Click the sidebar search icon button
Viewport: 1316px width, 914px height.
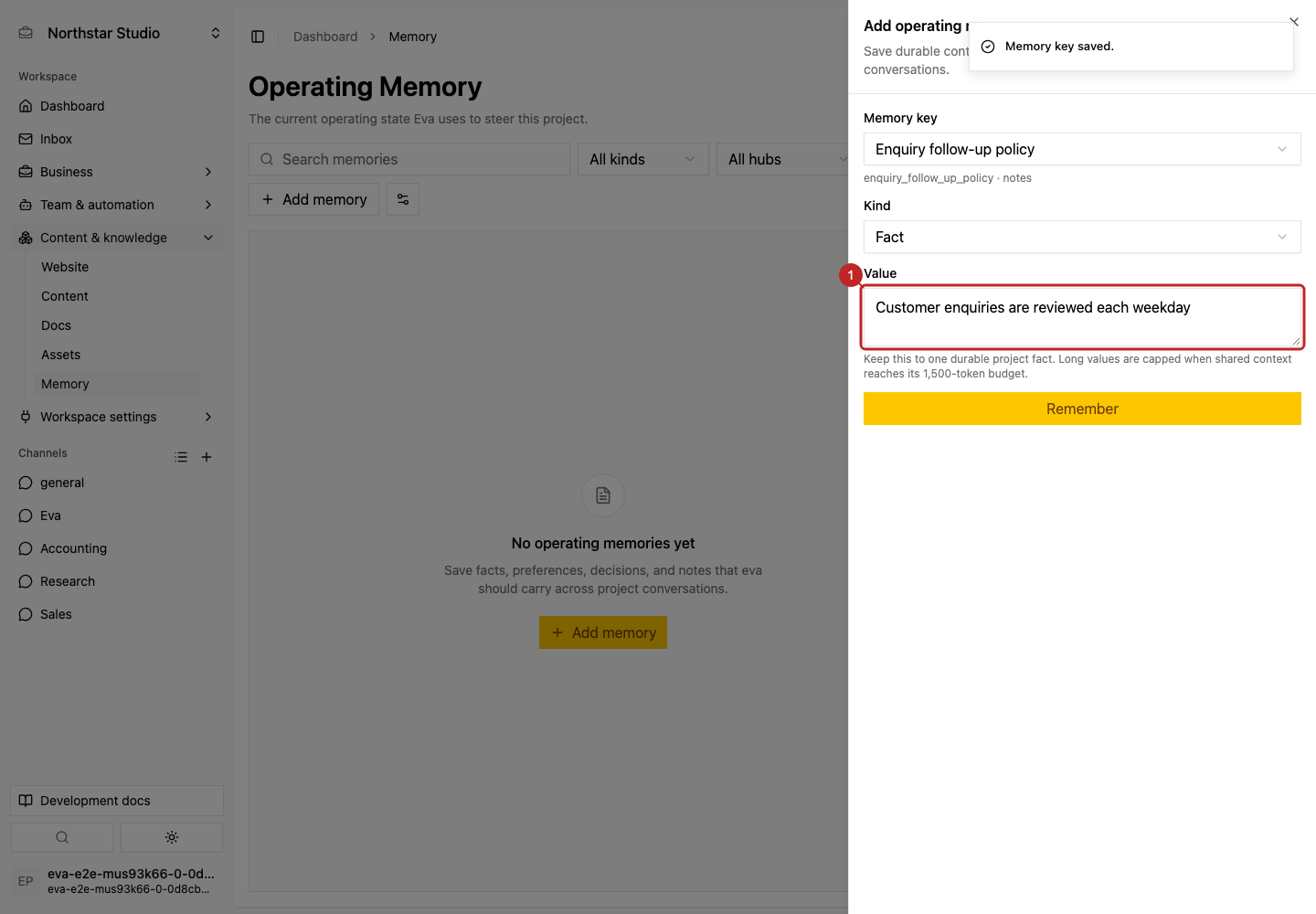(62, 837)
